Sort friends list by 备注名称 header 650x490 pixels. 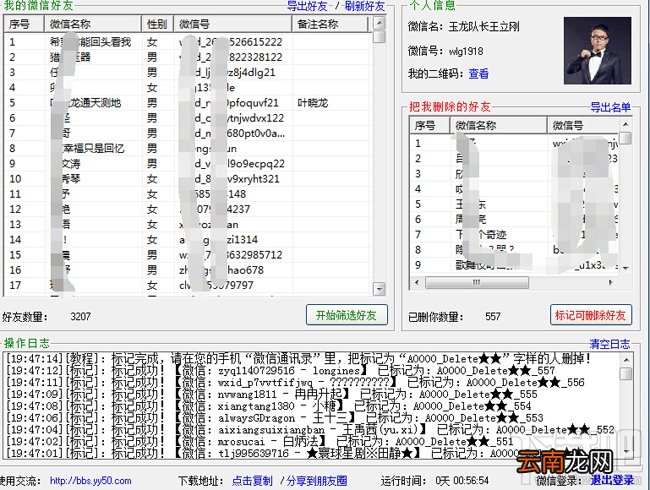tap(330, 24)
